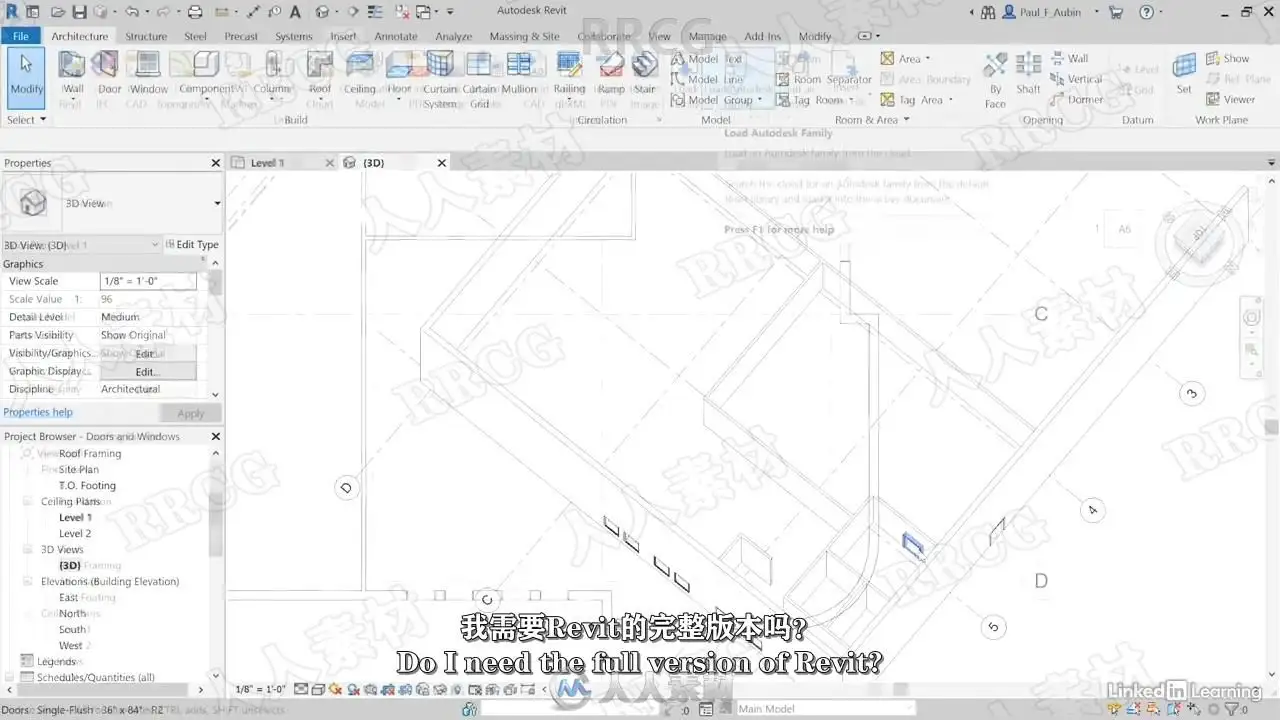Collapse the Elevations (Building Elevation) node

[27, 581]
